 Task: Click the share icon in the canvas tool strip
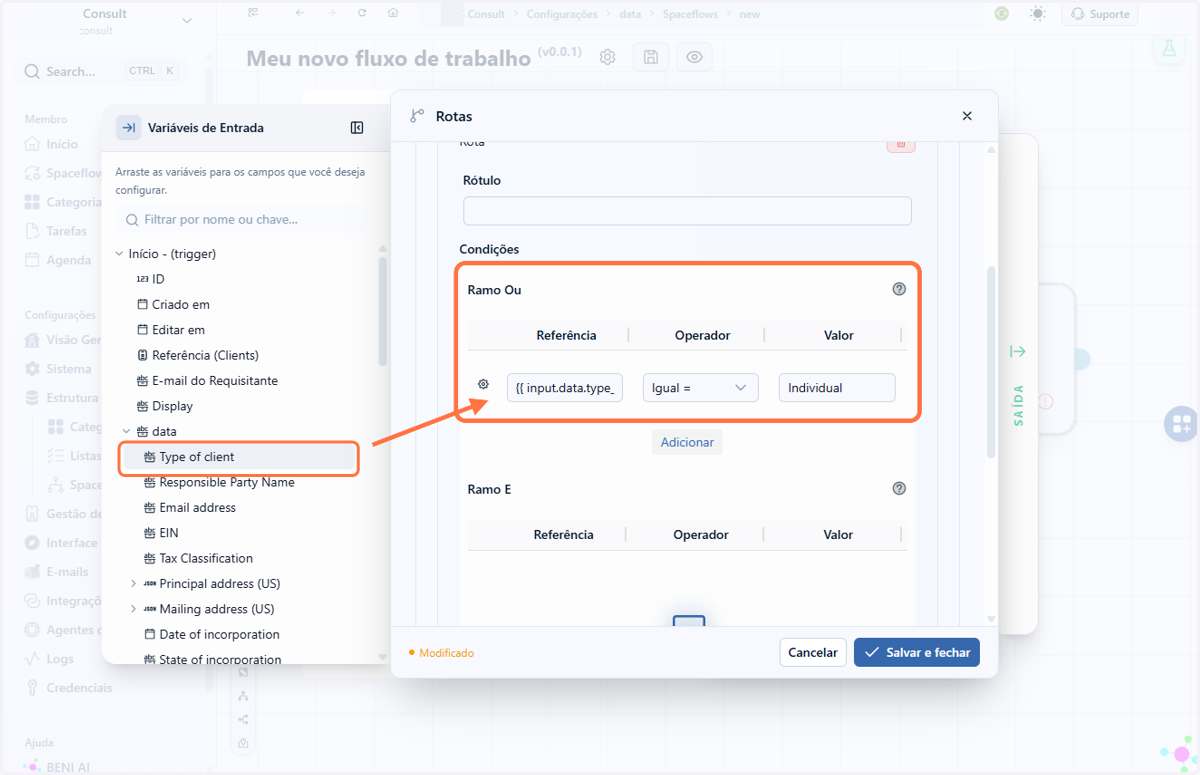point(244,719)
